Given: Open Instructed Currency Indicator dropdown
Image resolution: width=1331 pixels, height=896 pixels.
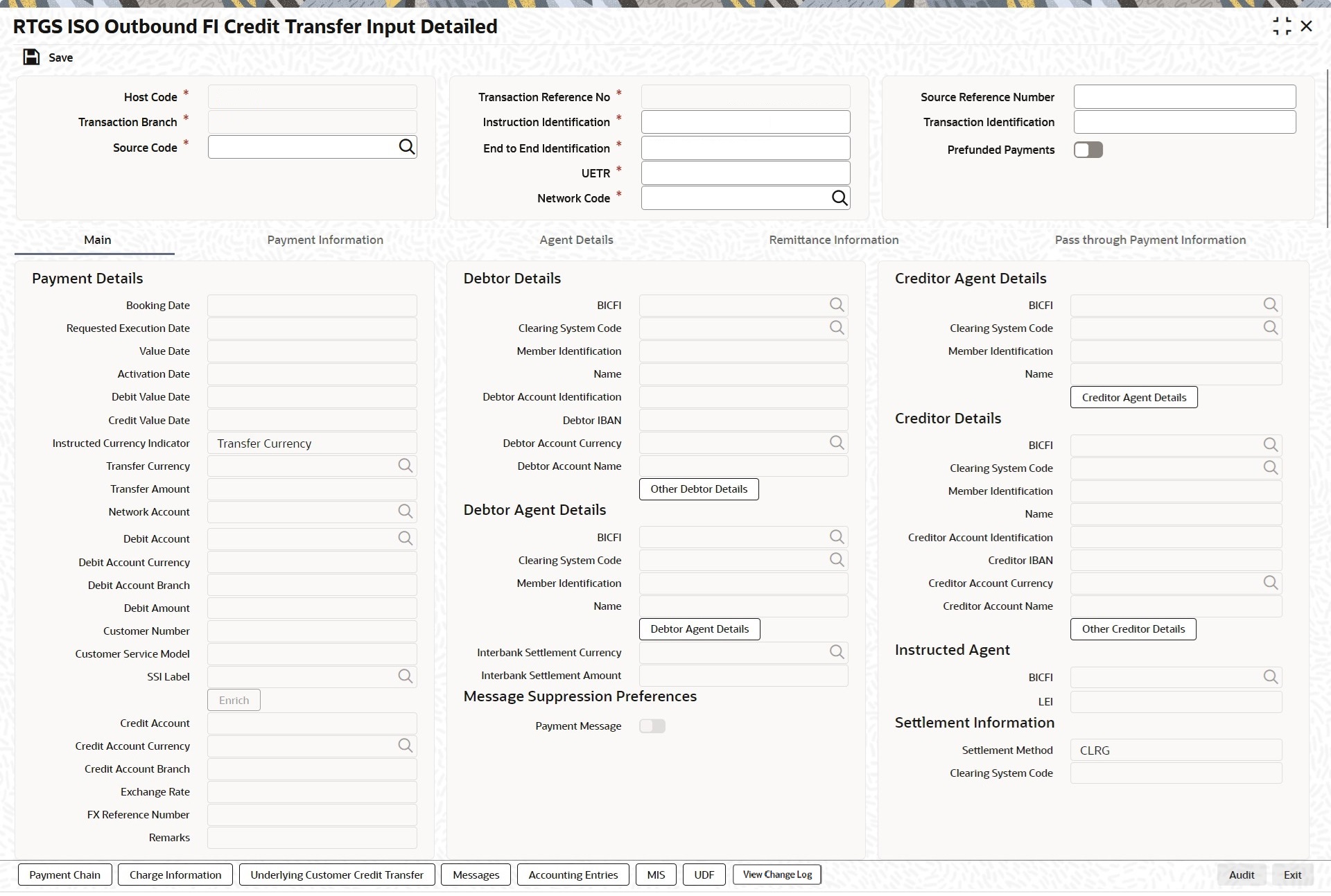Looking at the screenshot, I should click(x=312, y=443).
